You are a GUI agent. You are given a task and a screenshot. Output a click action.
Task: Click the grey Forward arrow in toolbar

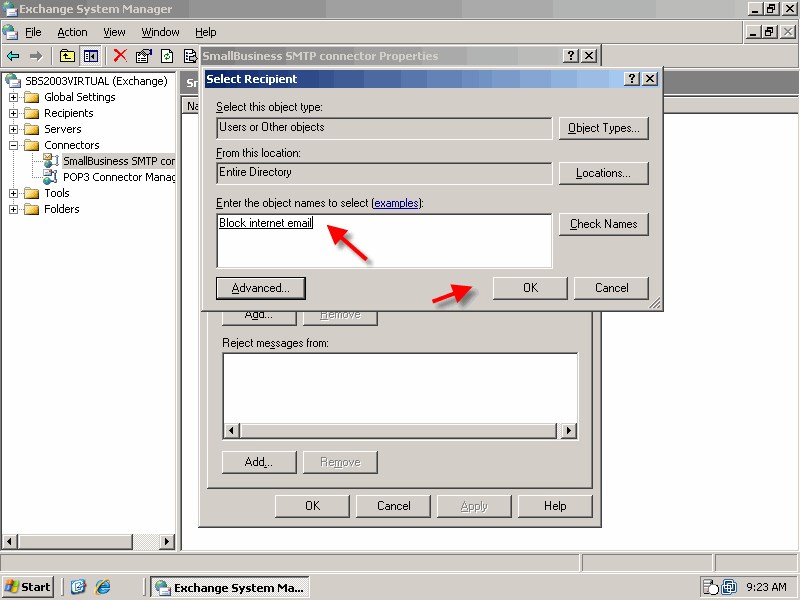pyautogui.click(x=36, y=56)
